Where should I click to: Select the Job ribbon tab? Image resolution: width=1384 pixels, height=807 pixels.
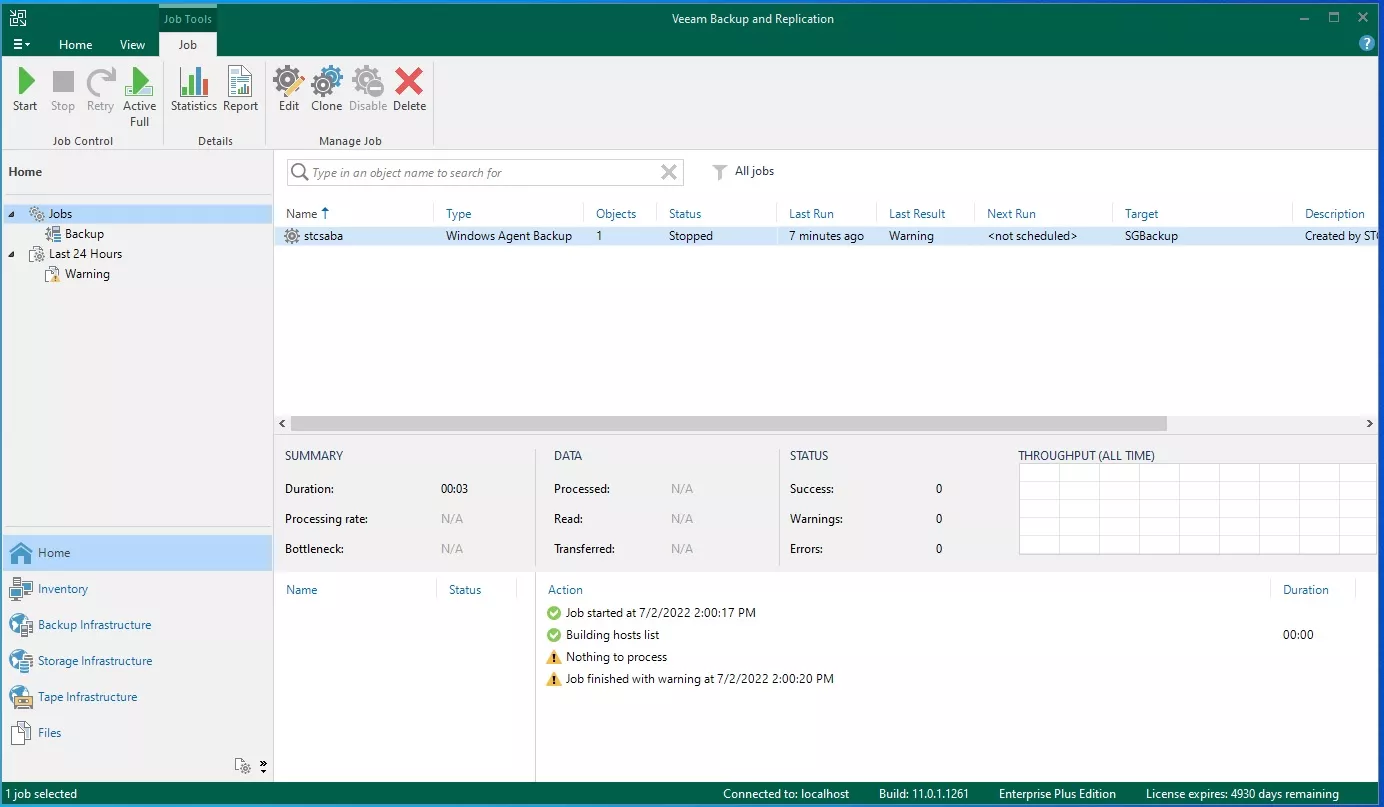tap(188, 44)
